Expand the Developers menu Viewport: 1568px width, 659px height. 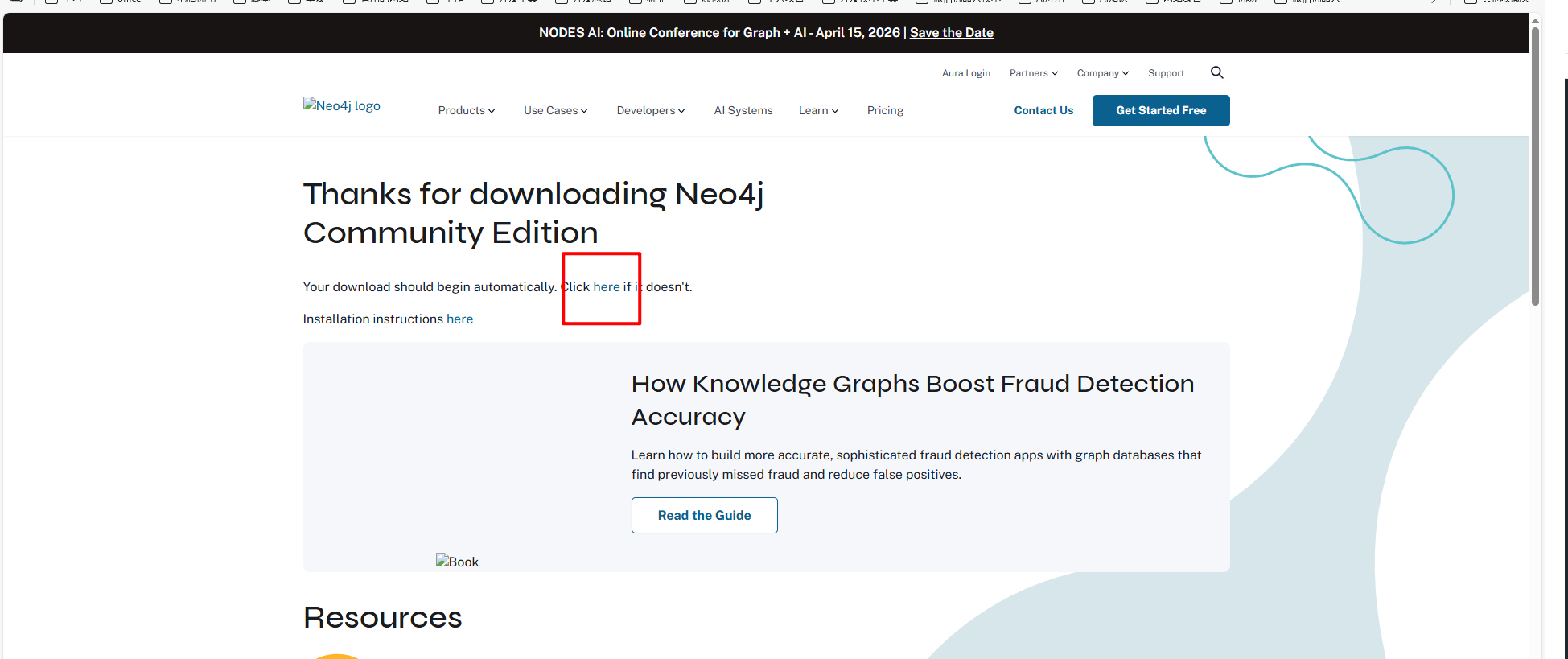[x=651, y=110]
